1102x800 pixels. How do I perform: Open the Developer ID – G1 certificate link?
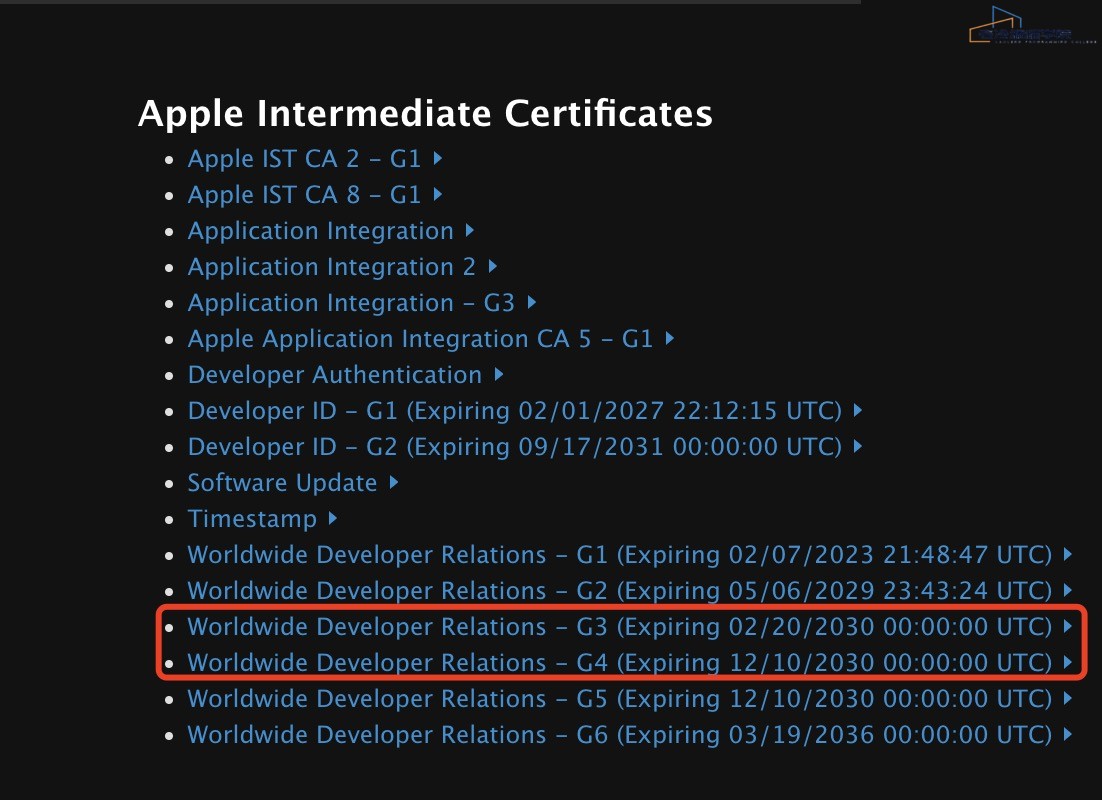click(514, 411)
